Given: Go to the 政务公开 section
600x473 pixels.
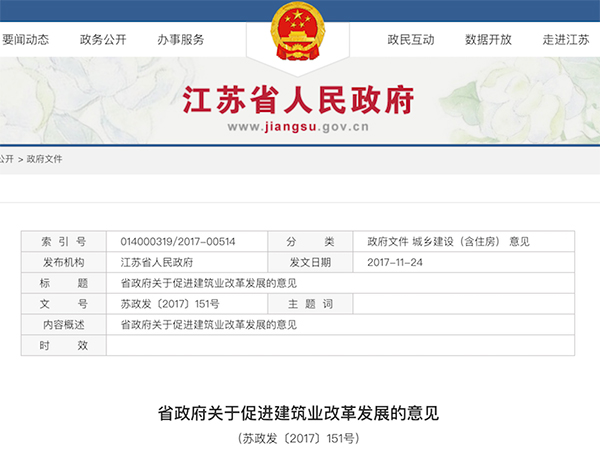Looking at the screenshot, I should point(103,40).
